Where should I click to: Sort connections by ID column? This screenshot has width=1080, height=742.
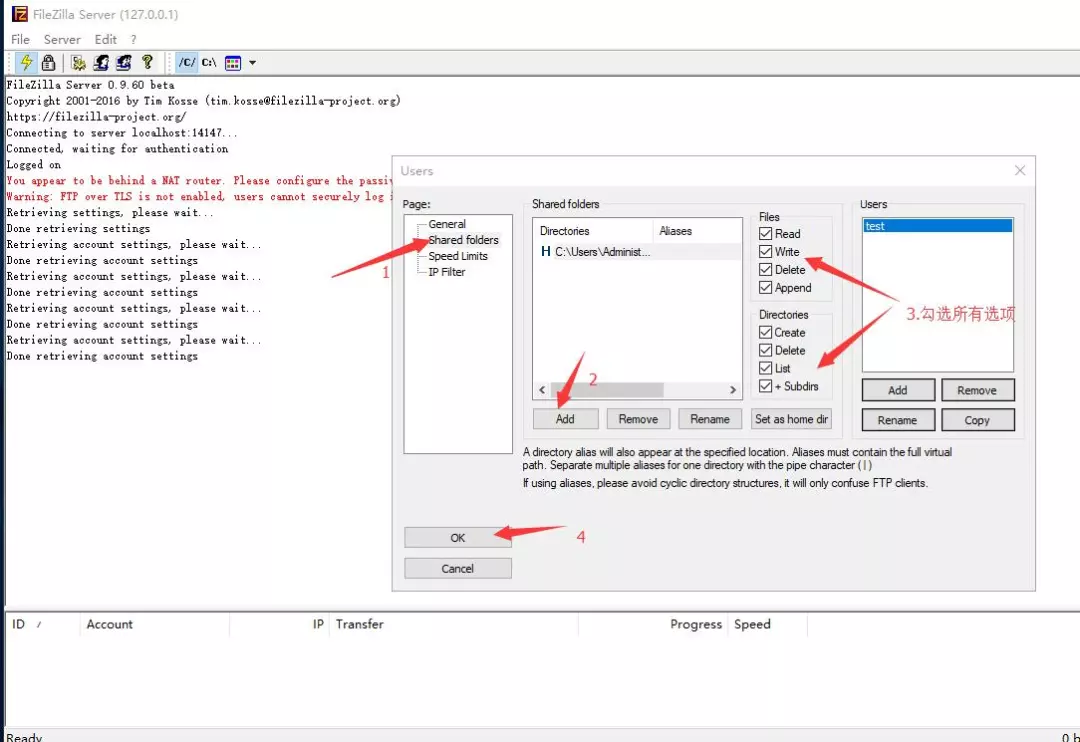41,624
